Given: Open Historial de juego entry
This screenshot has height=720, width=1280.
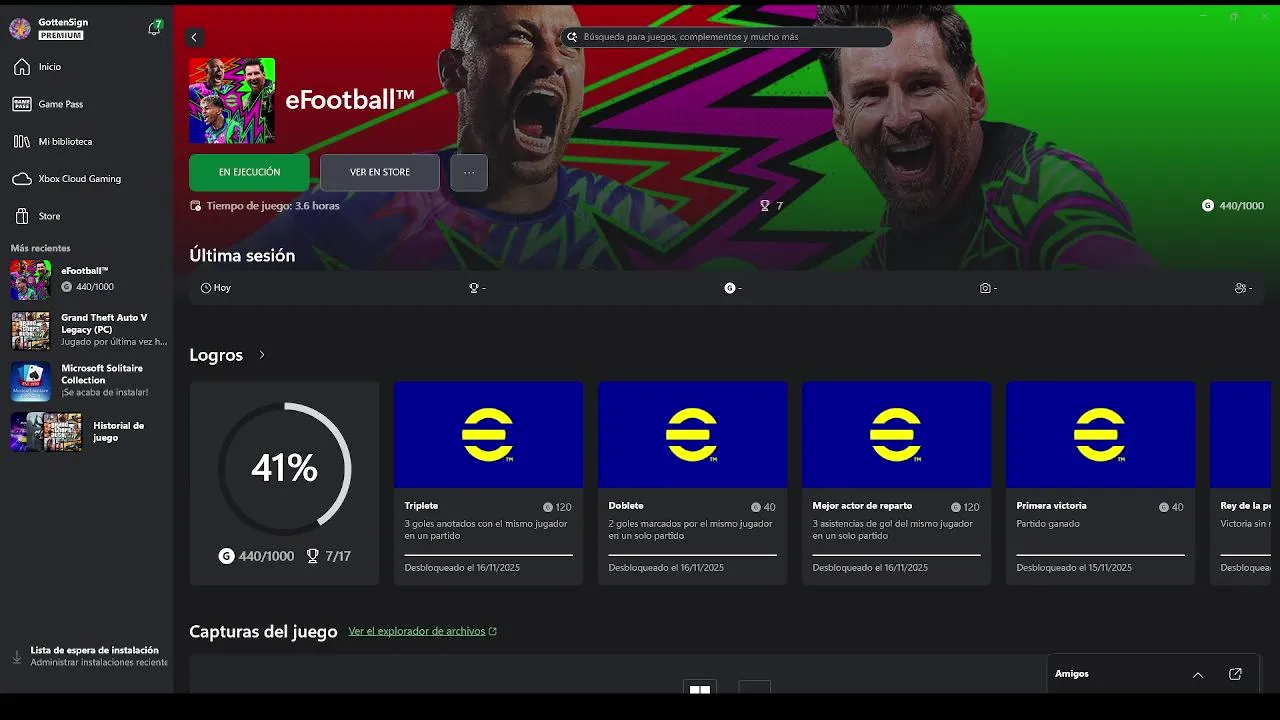Looking at the screenshot, I should point(87,432).
